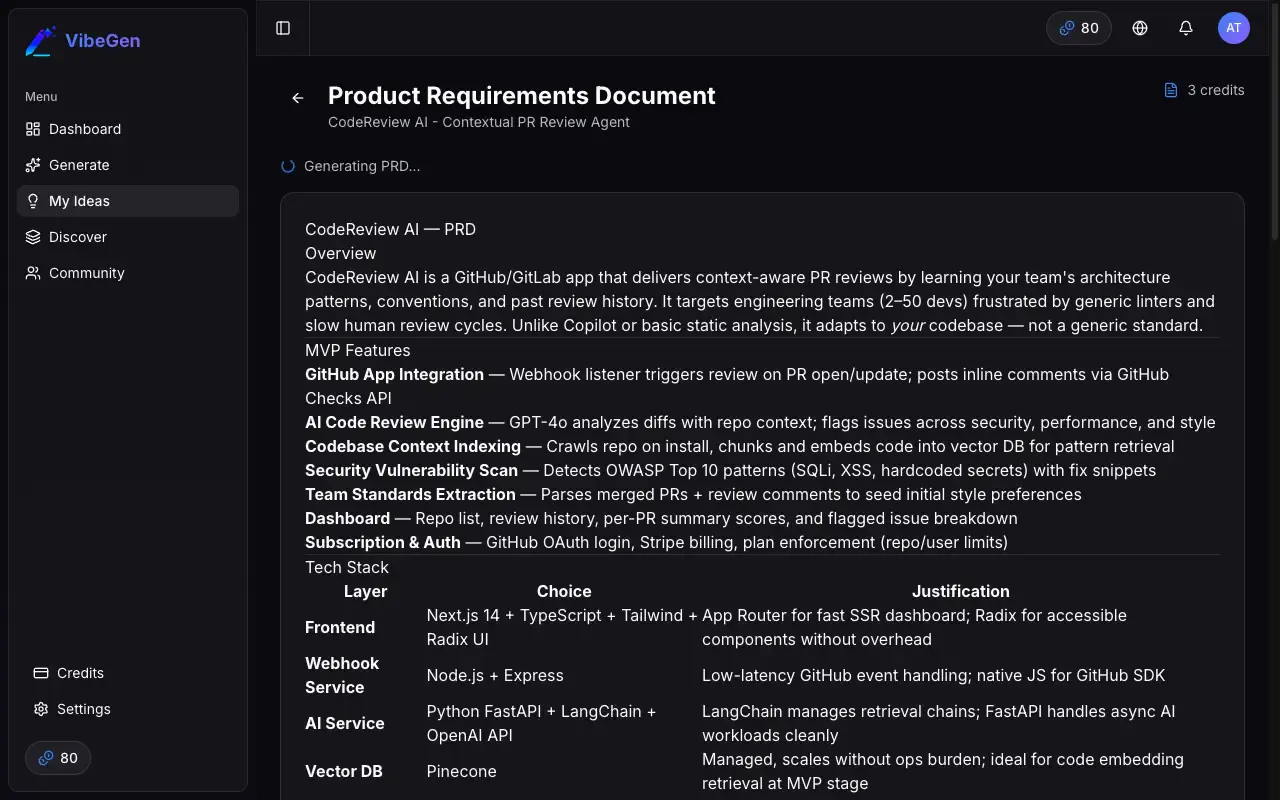Click the 'Codebase Context Indexing' feature name
1280x800 pixels.
click(413, 446)
